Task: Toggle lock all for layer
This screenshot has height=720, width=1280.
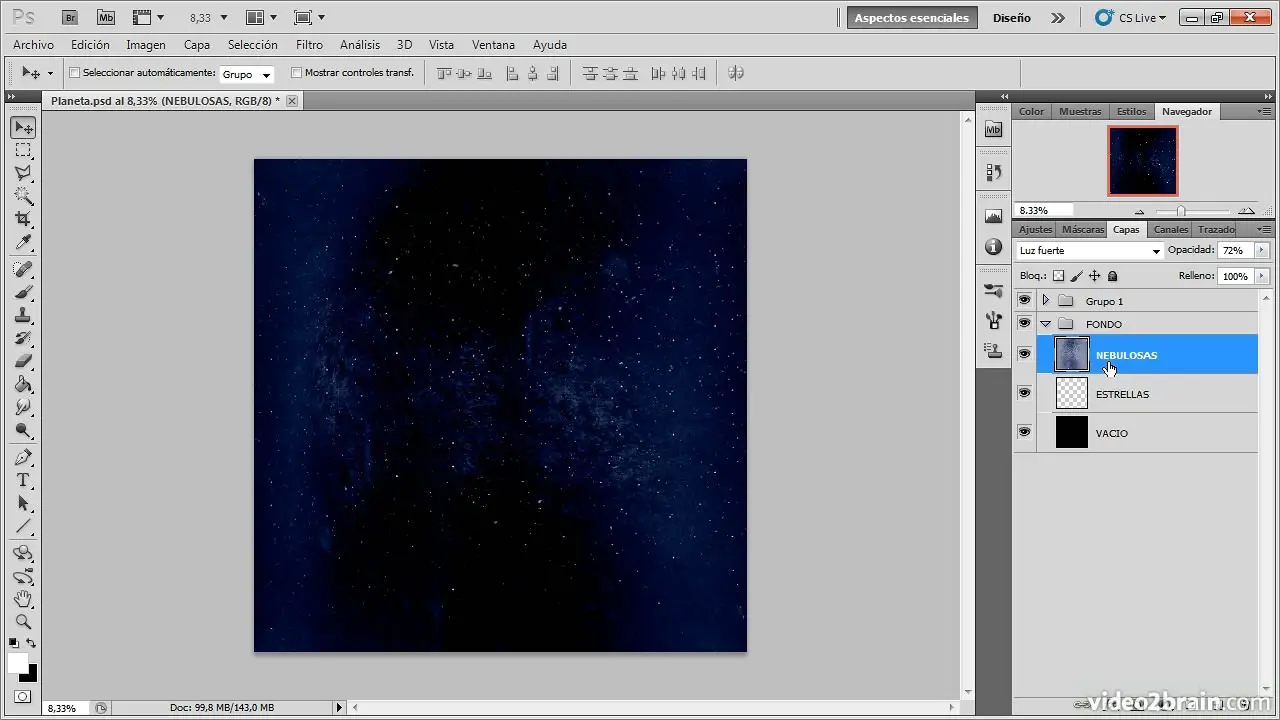Action: tap(1112, 276)
